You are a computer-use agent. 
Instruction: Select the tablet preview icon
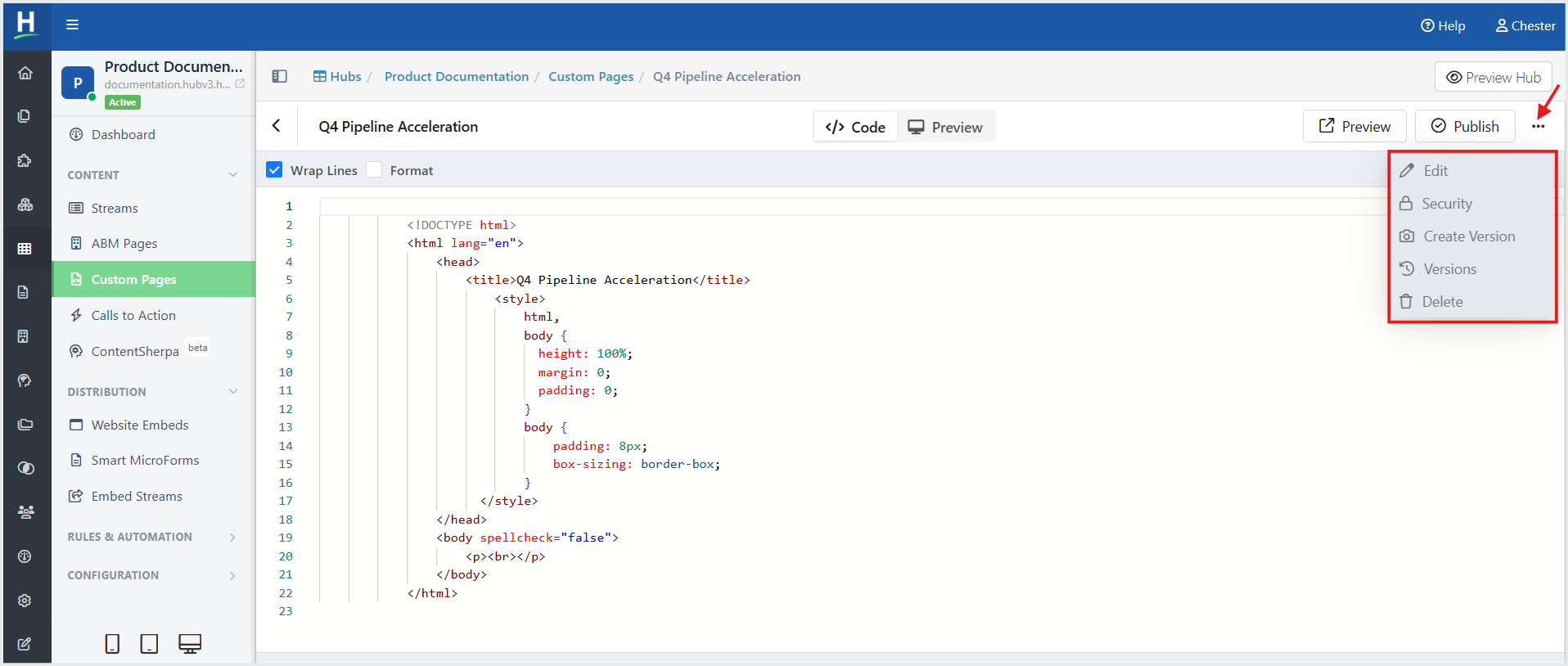pyautogui.click(x=149, y=644)
